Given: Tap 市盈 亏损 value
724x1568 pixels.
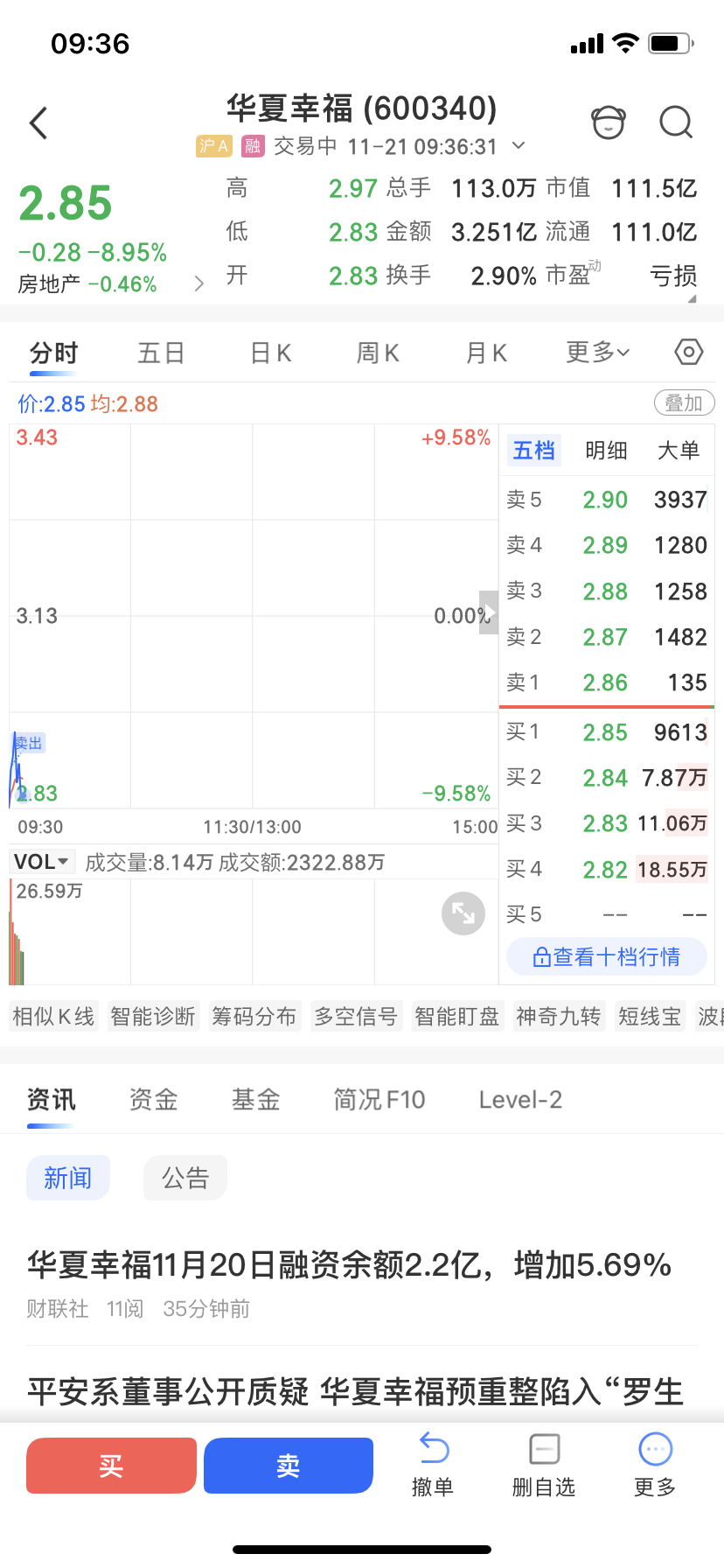Looking at the screenshot, I should pyautogui.click(x=673, y=276).
